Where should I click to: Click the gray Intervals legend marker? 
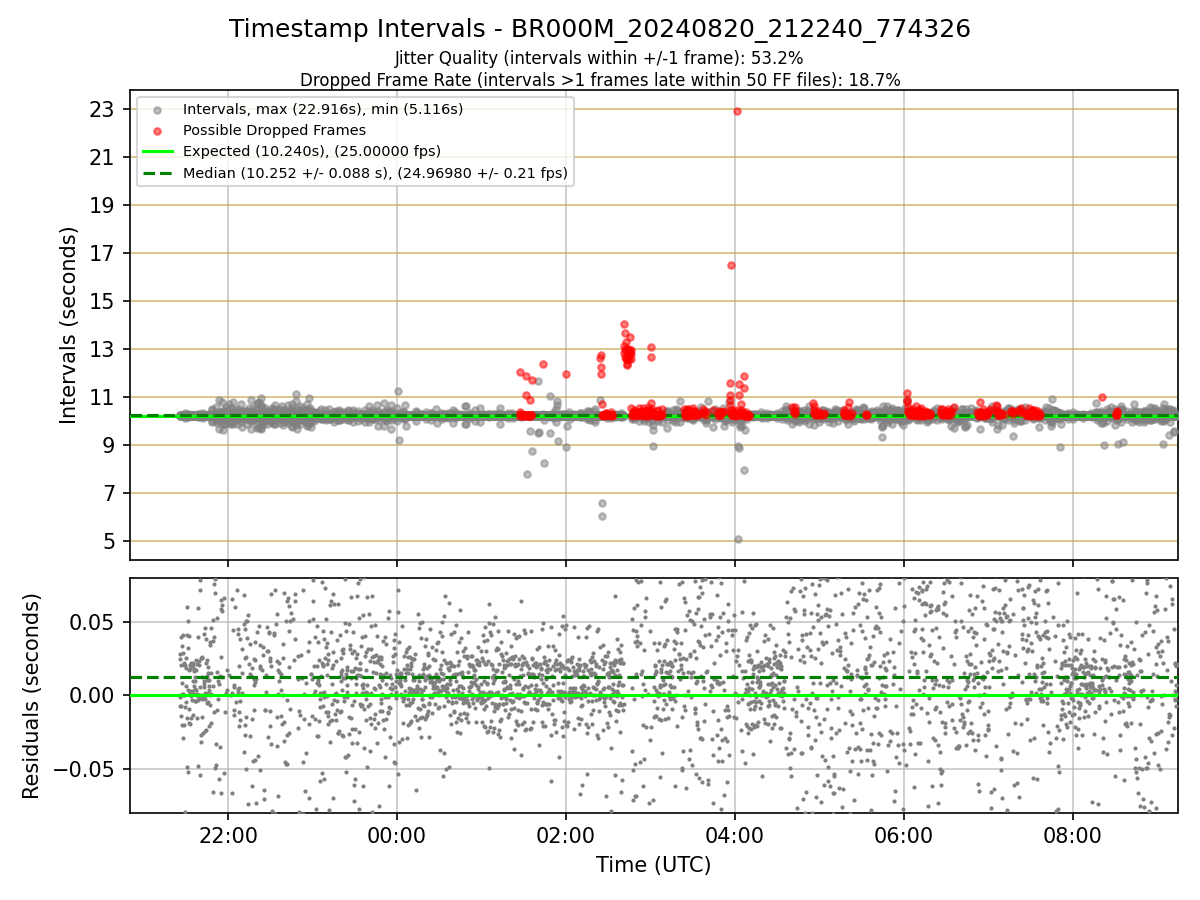pos(157,109)
